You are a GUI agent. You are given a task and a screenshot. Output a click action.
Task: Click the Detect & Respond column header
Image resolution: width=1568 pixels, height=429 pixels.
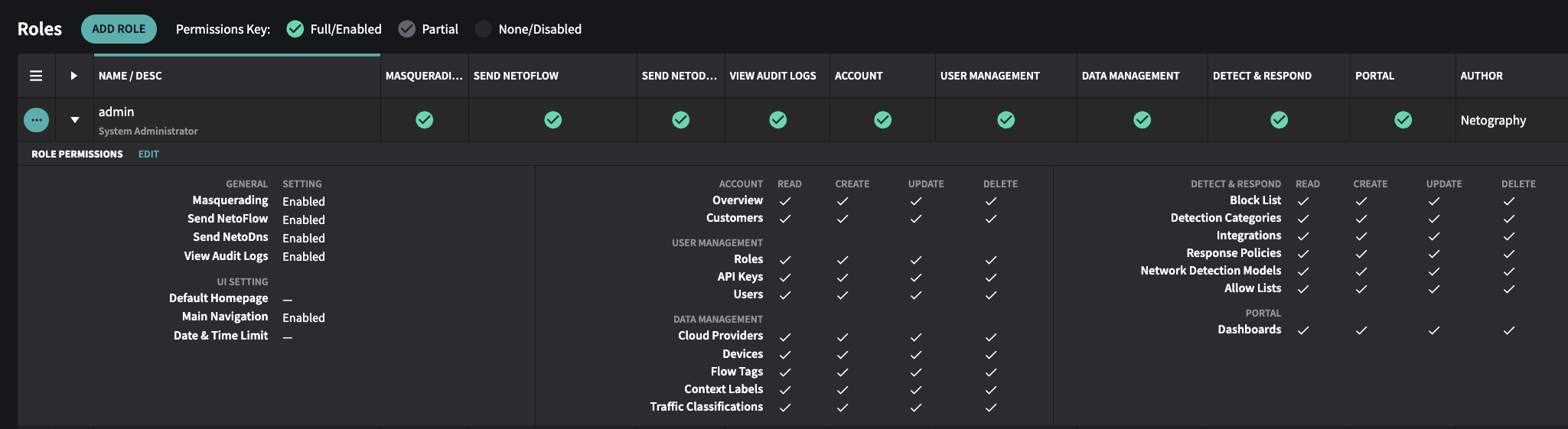click(1262, 76)
